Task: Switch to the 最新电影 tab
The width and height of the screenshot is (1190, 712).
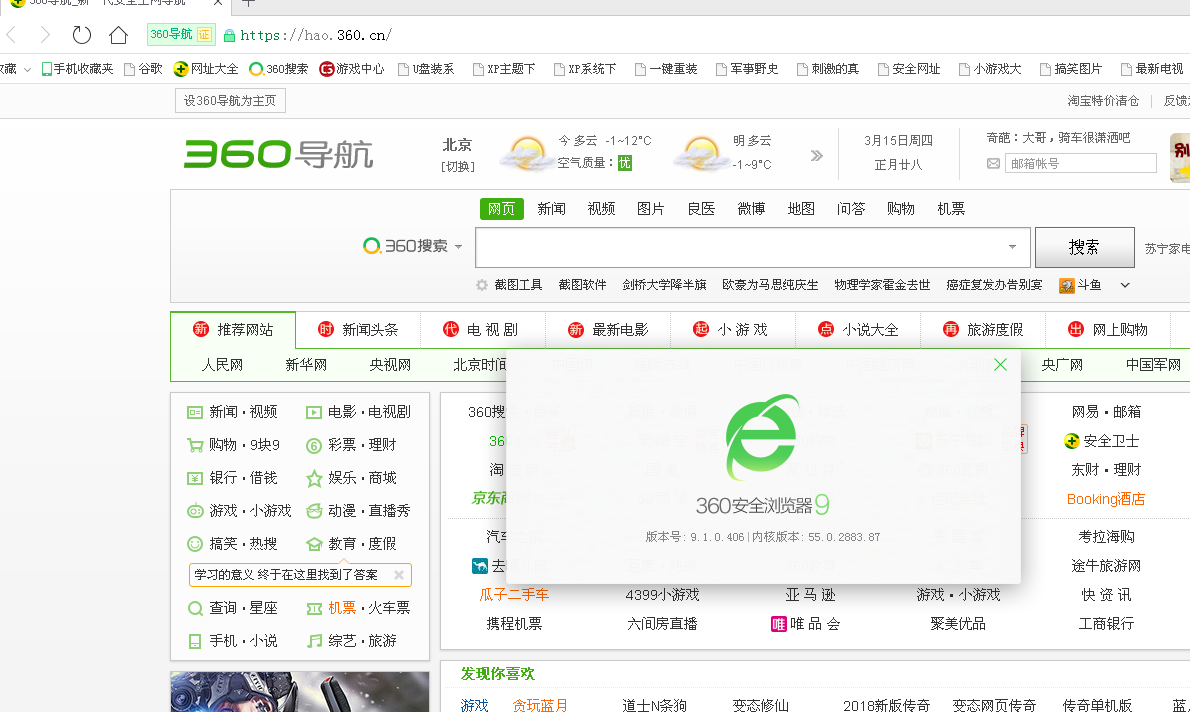Action: click(608, 330)
